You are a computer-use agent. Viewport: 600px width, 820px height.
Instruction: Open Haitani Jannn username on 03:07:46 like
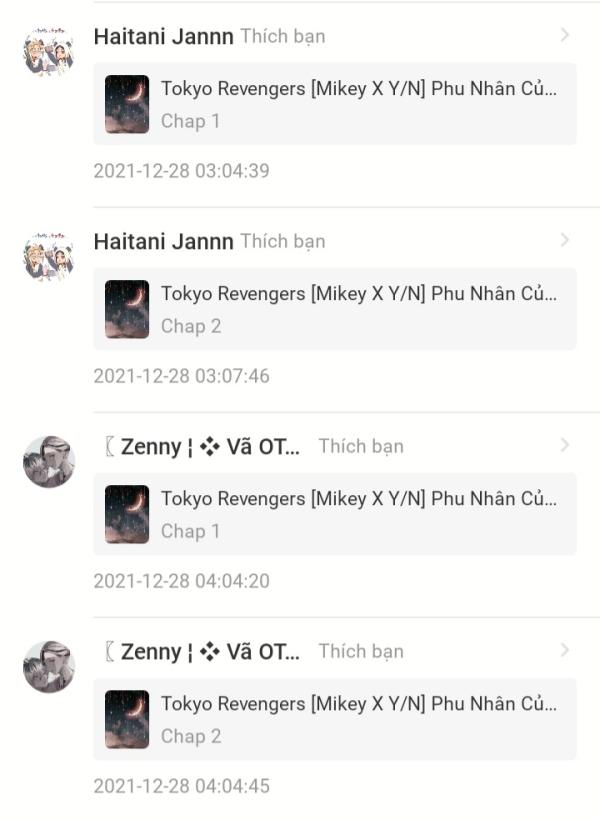164,242
